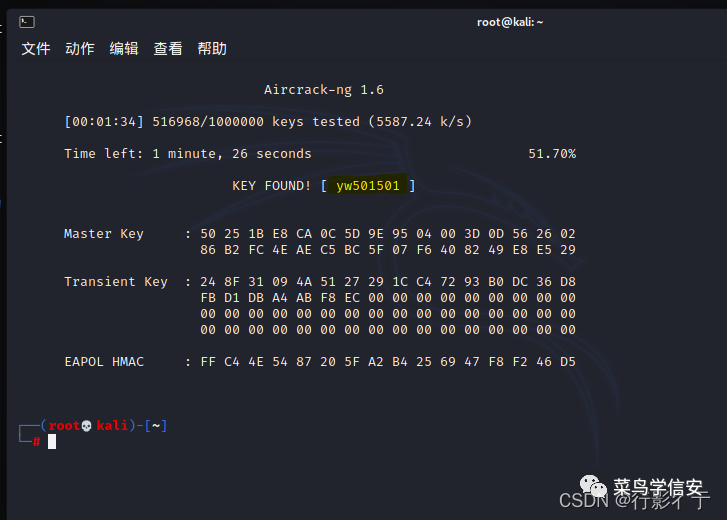Open the 文件 menu

coord(36,49)
